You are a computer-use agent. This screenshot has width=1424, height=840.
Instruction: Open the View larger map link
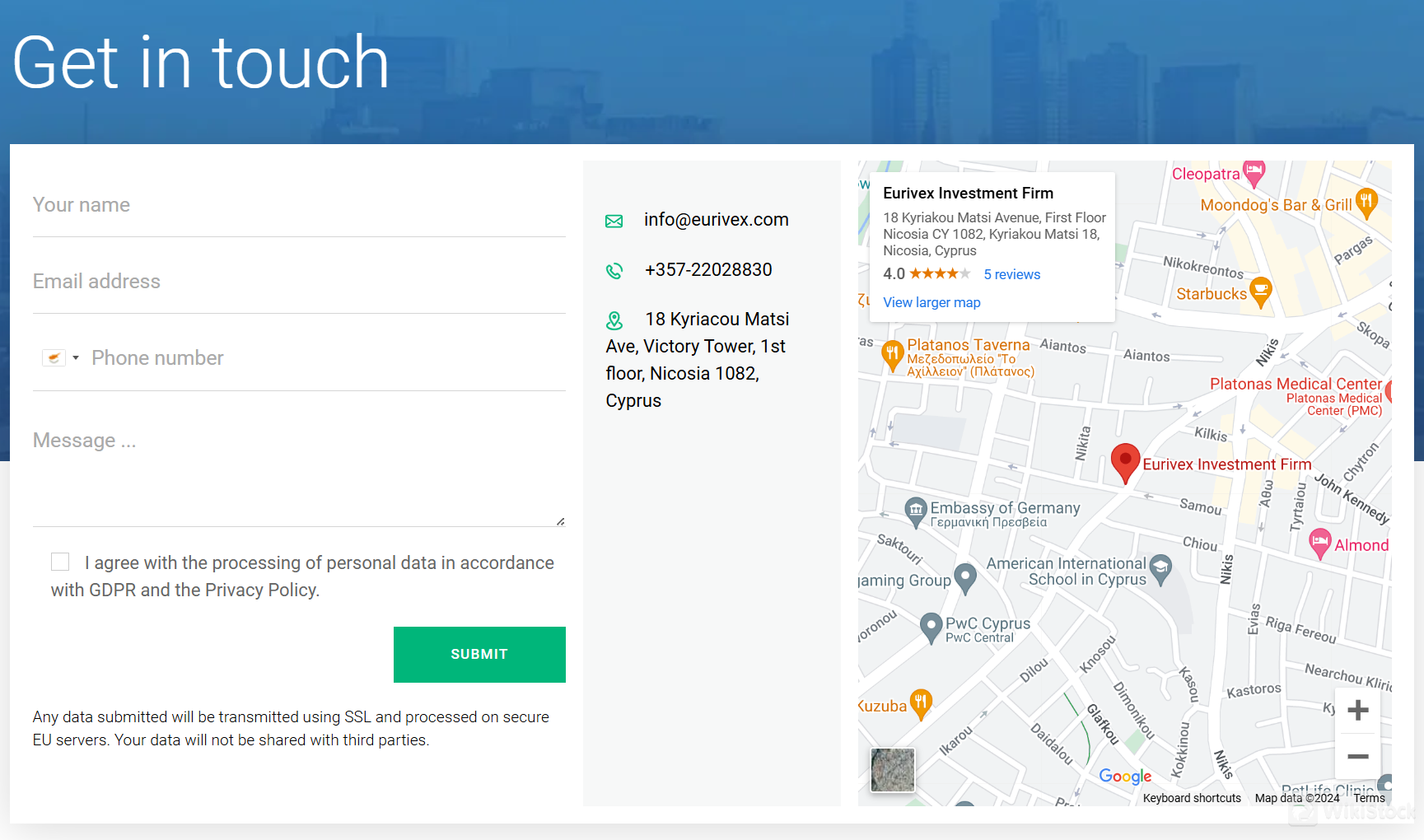(x=931, y=302)
